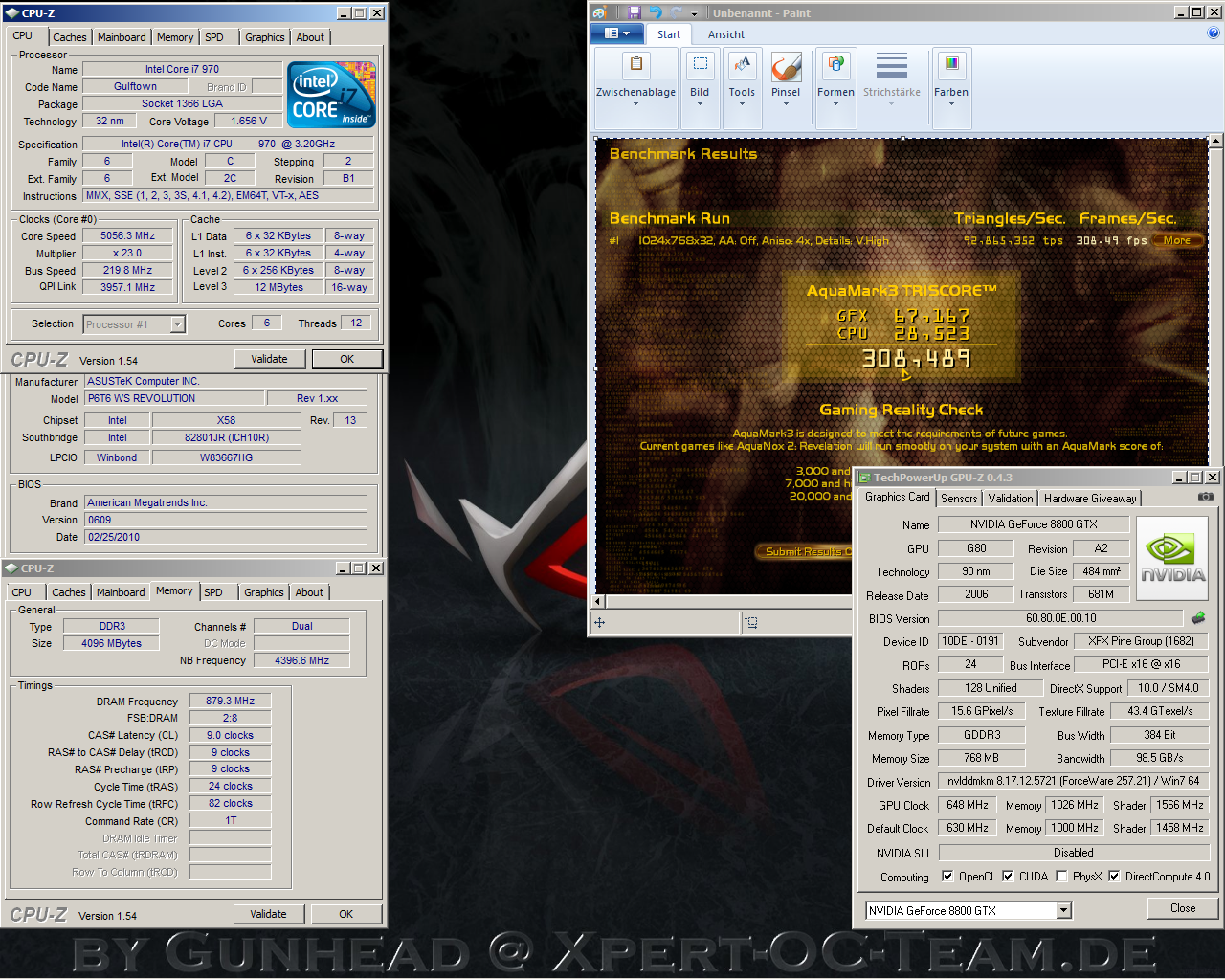Click the upper CPU-Z title bar icon
The image size is (1225, 980).
point(12,12)
